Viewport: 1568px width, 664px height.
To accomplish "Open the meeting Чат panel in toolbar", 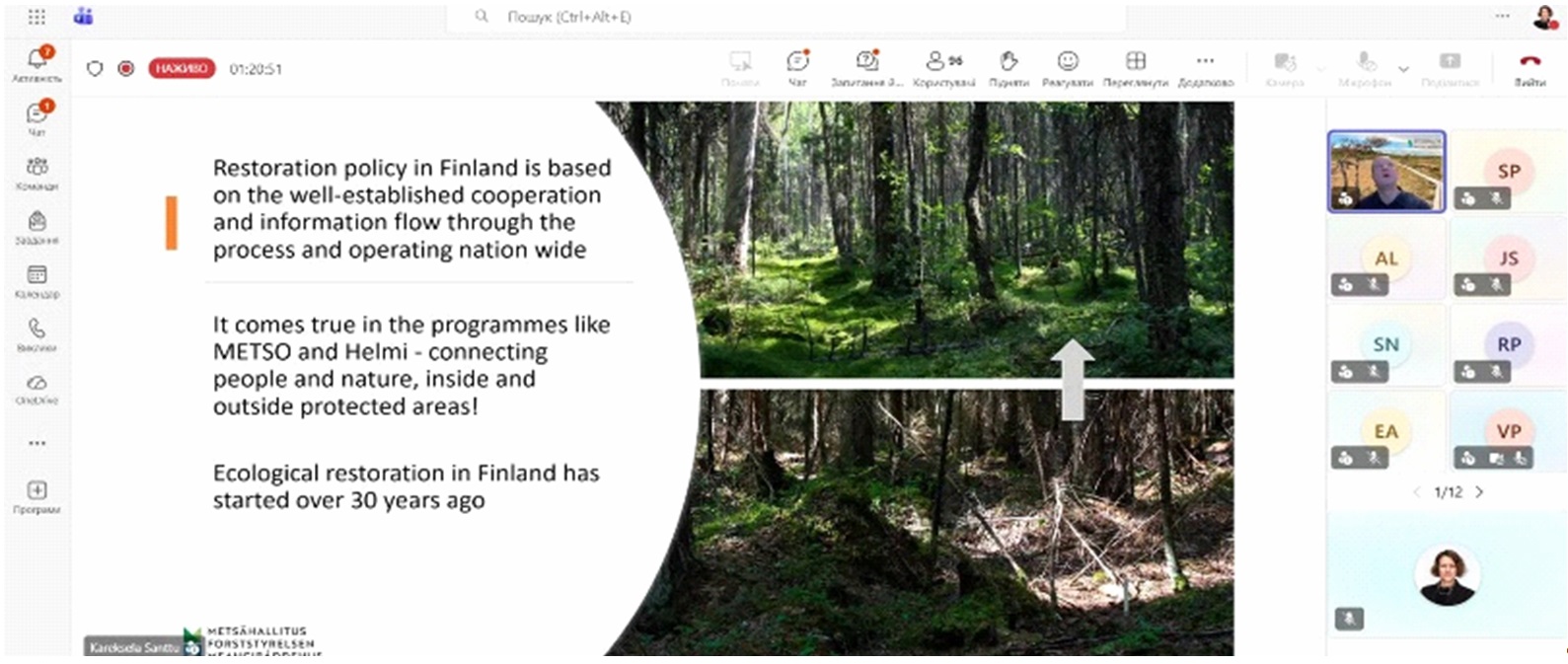I will click(797, 68).
